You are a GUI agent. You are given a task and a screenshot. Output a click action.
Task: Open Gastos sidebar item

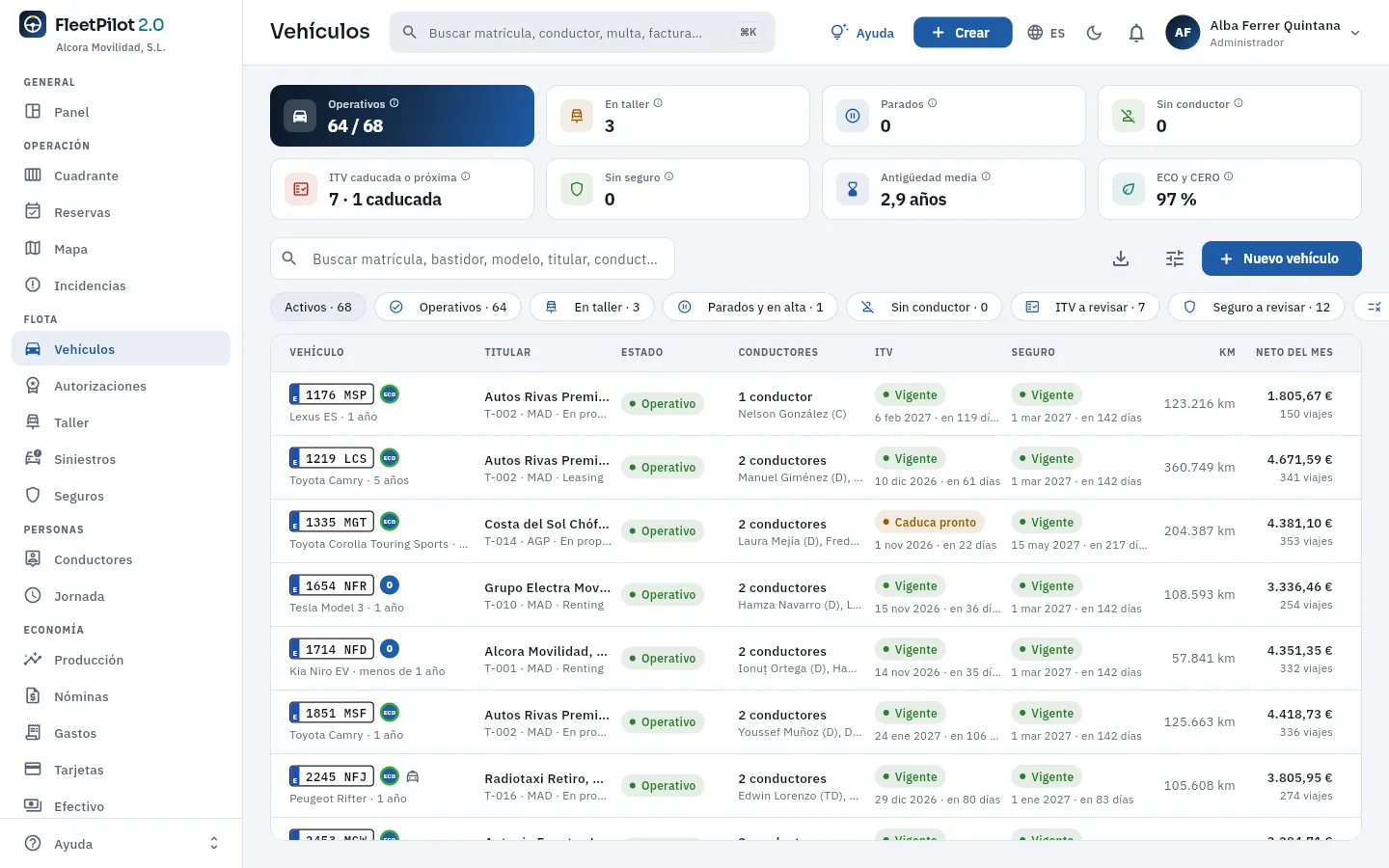coord(121,733)
